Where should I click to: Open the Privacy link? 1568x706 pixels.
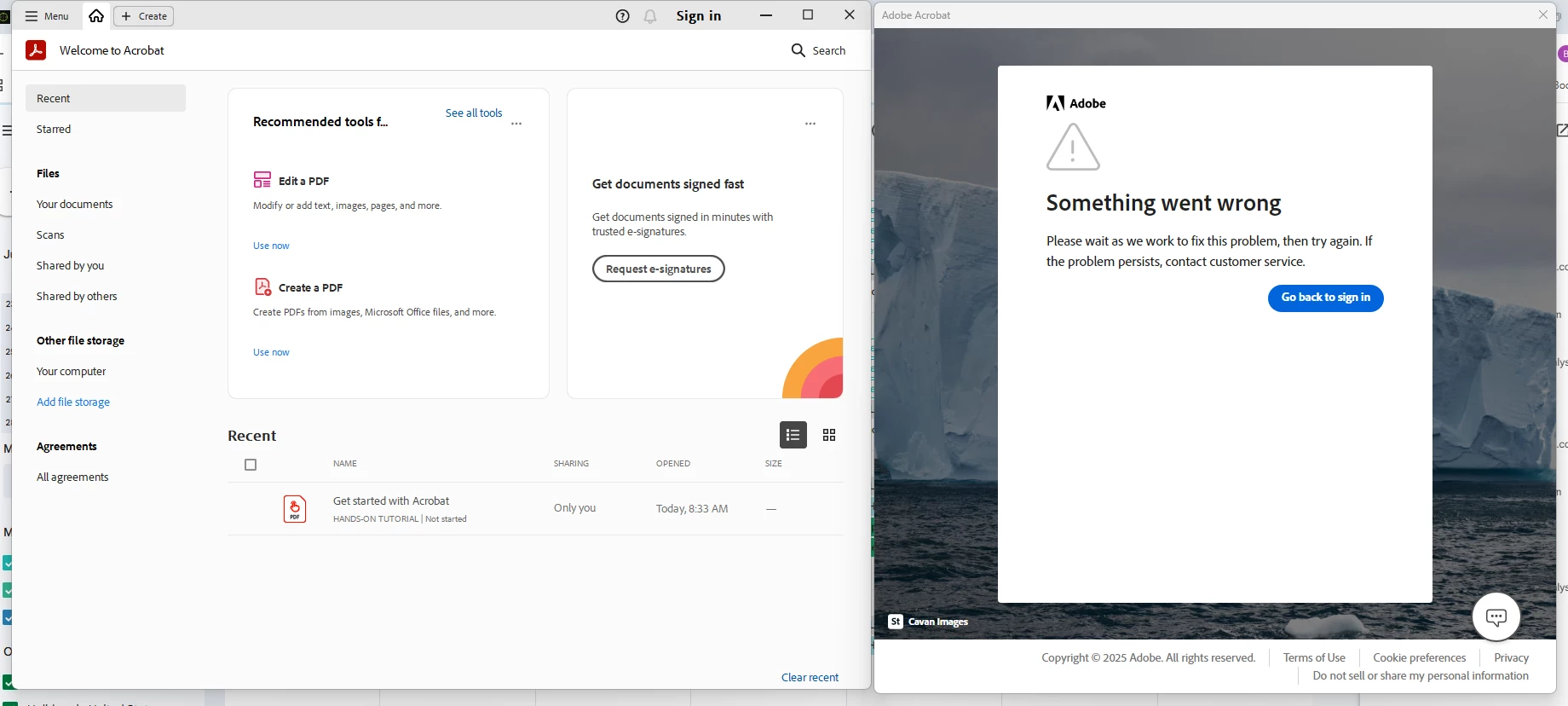pyautogui.click(x=1512, y=657)
